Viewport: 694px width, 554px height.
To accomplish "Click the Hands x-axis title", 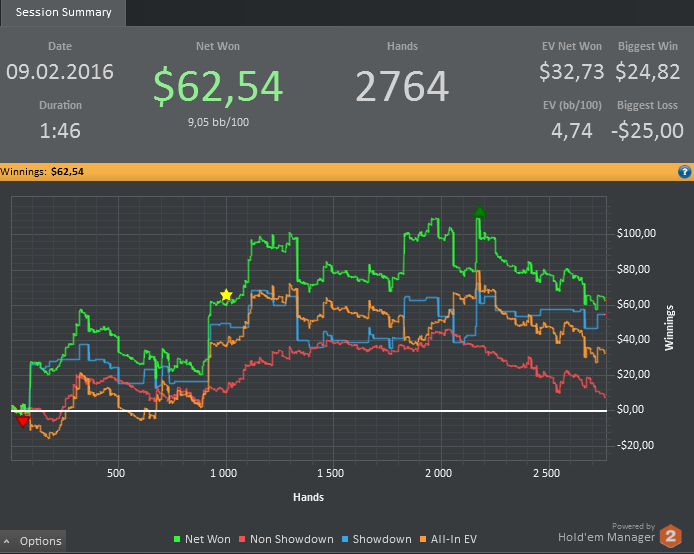I will point(308,497).
